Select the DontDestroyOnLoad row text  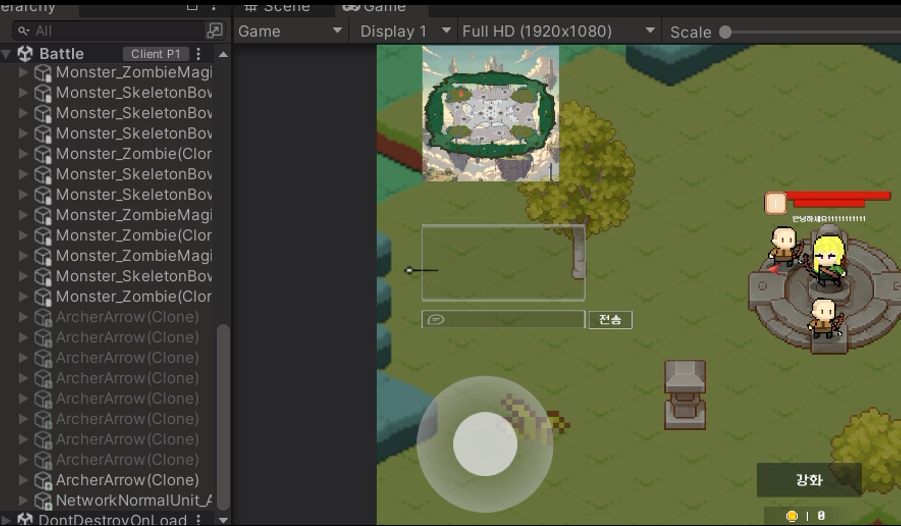[113, 520]
